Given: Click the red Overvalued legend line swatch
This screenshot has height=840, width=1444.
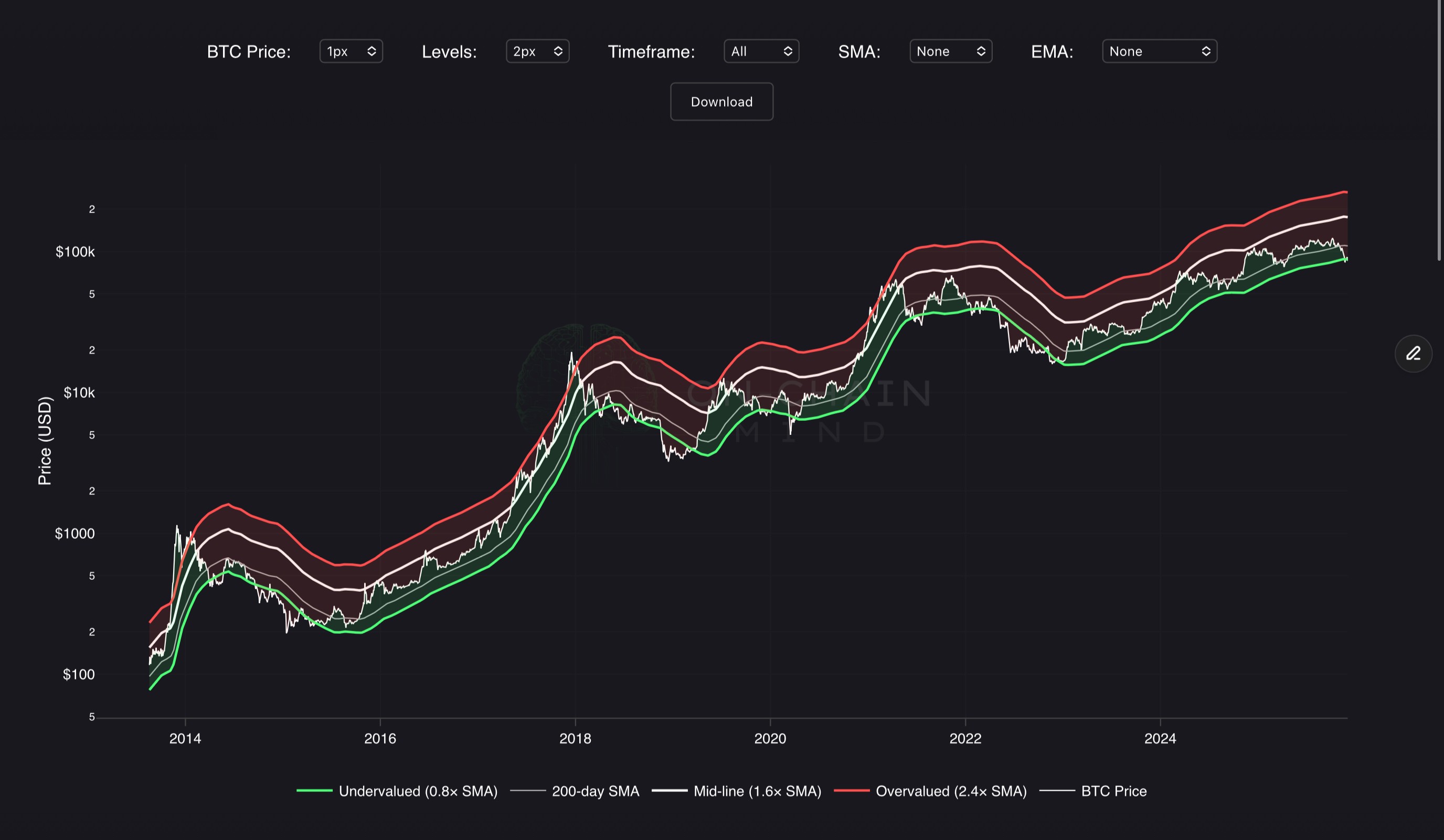Looking at the screenshot, I should [852, 791].
